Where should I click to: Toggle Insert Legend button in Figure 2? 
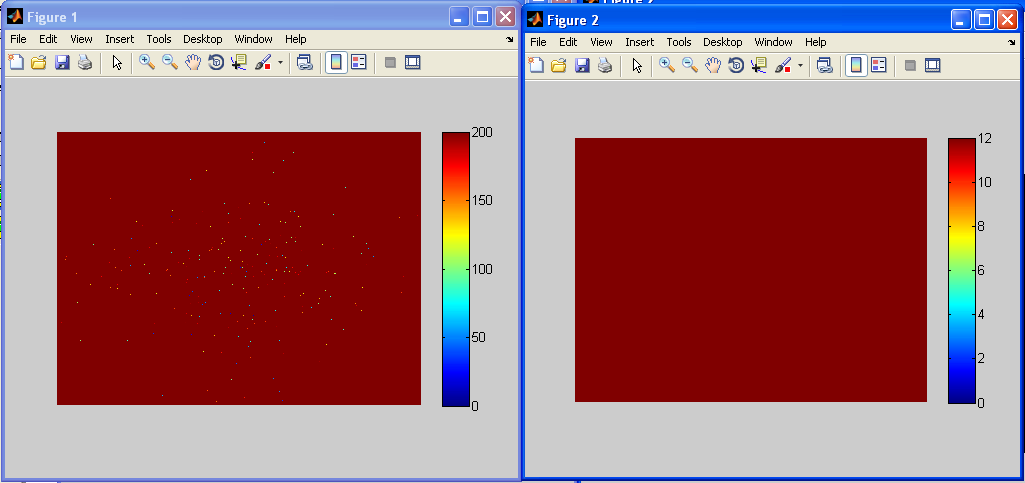coord(879,65)
